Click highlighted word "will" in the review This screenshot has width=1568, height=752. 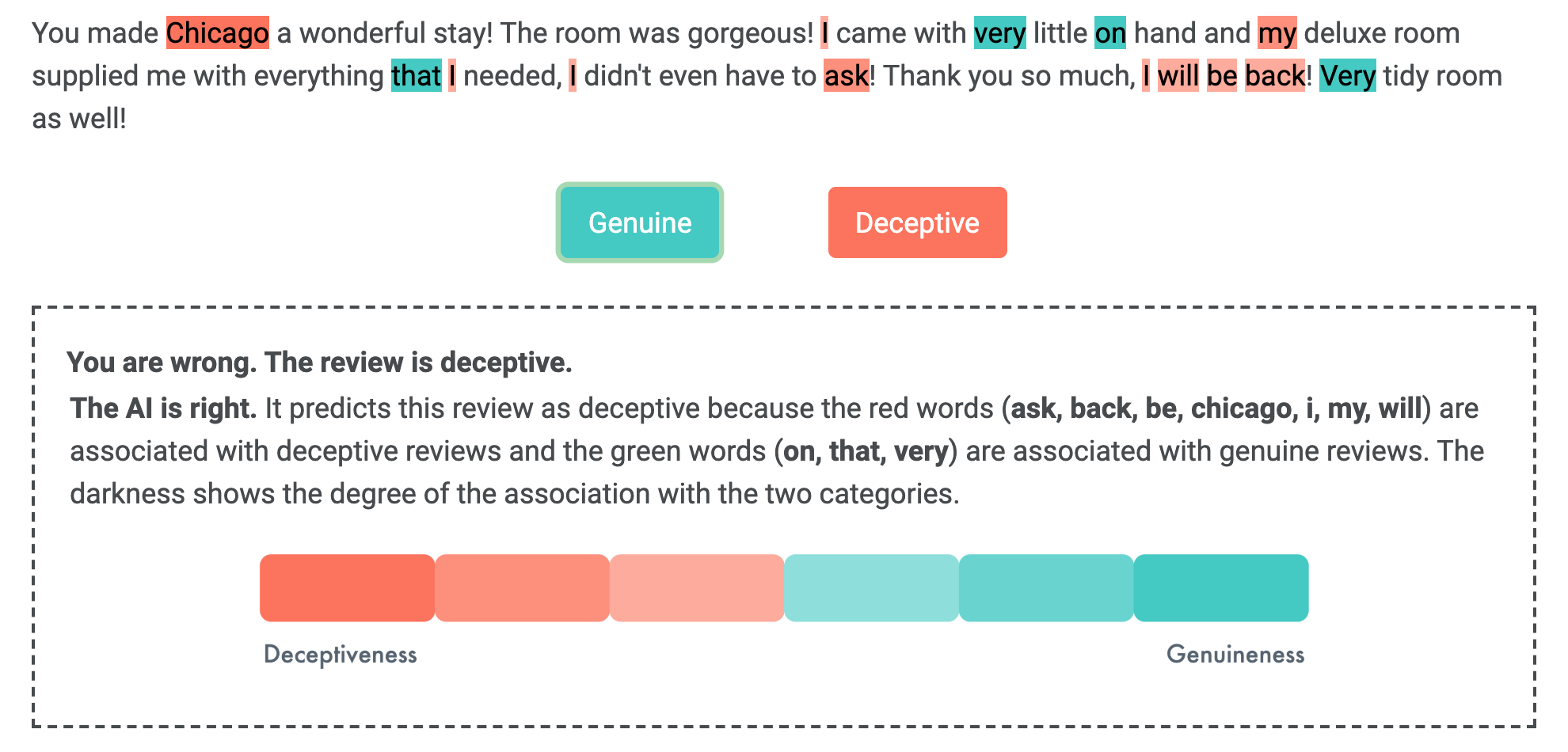(1178, 76)
